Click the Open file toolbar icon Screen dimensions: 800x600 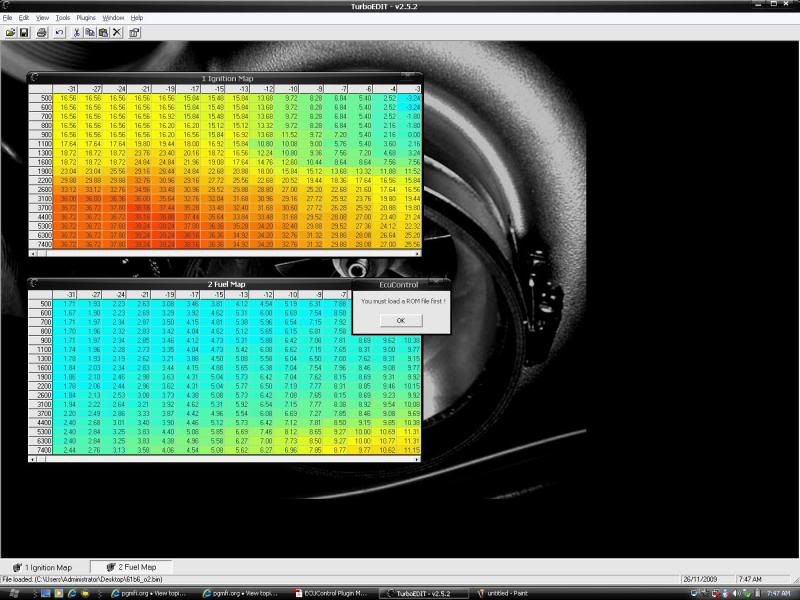coord(10,33)
